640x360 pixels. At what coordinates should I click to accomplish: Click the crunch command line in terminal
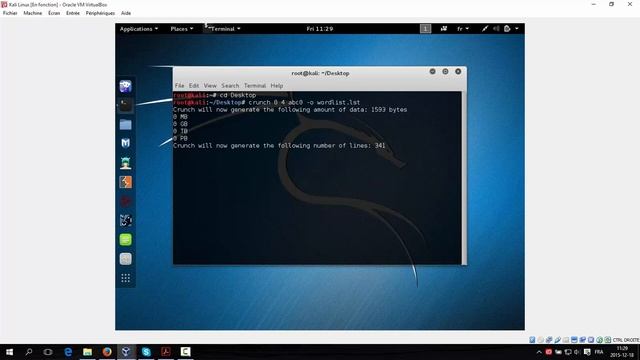click(267, 102)
